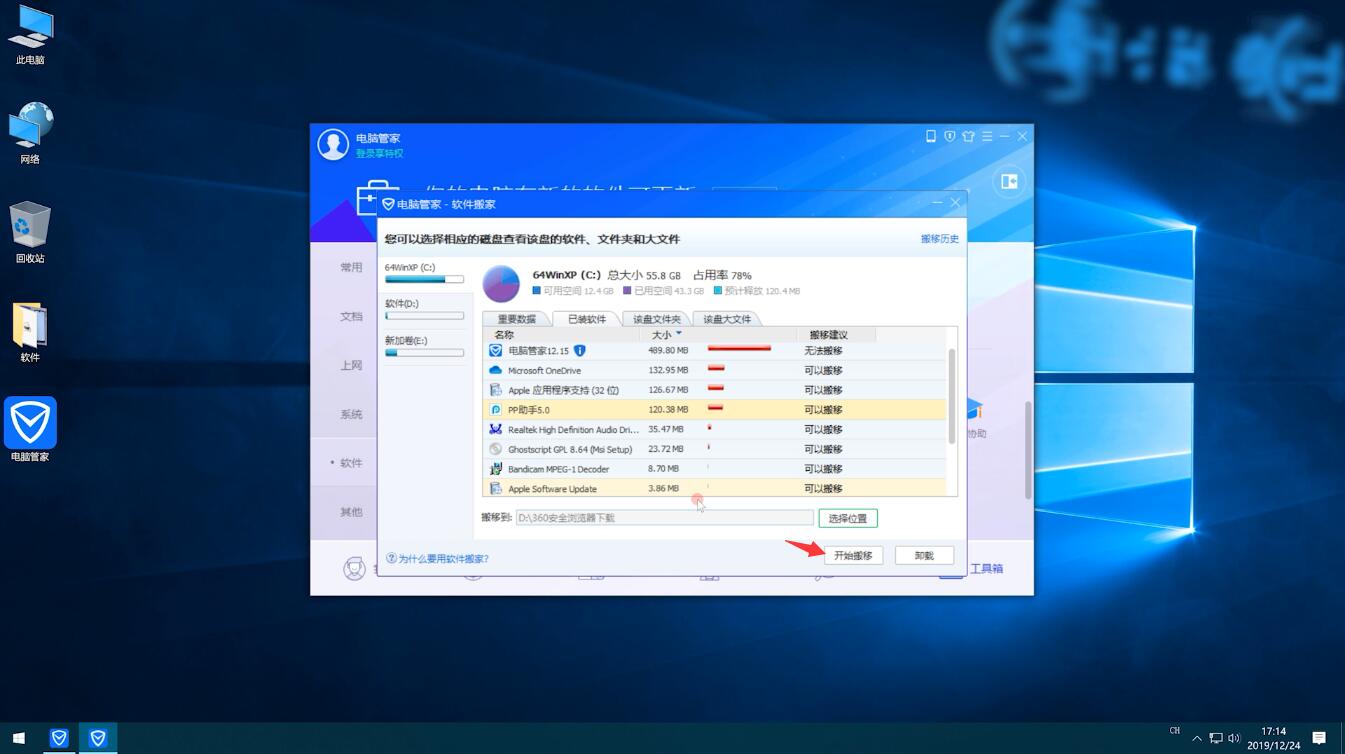Click the PP助手5.0 icon
Screen dimensions: 1345x754
click(x=495, y=410)
